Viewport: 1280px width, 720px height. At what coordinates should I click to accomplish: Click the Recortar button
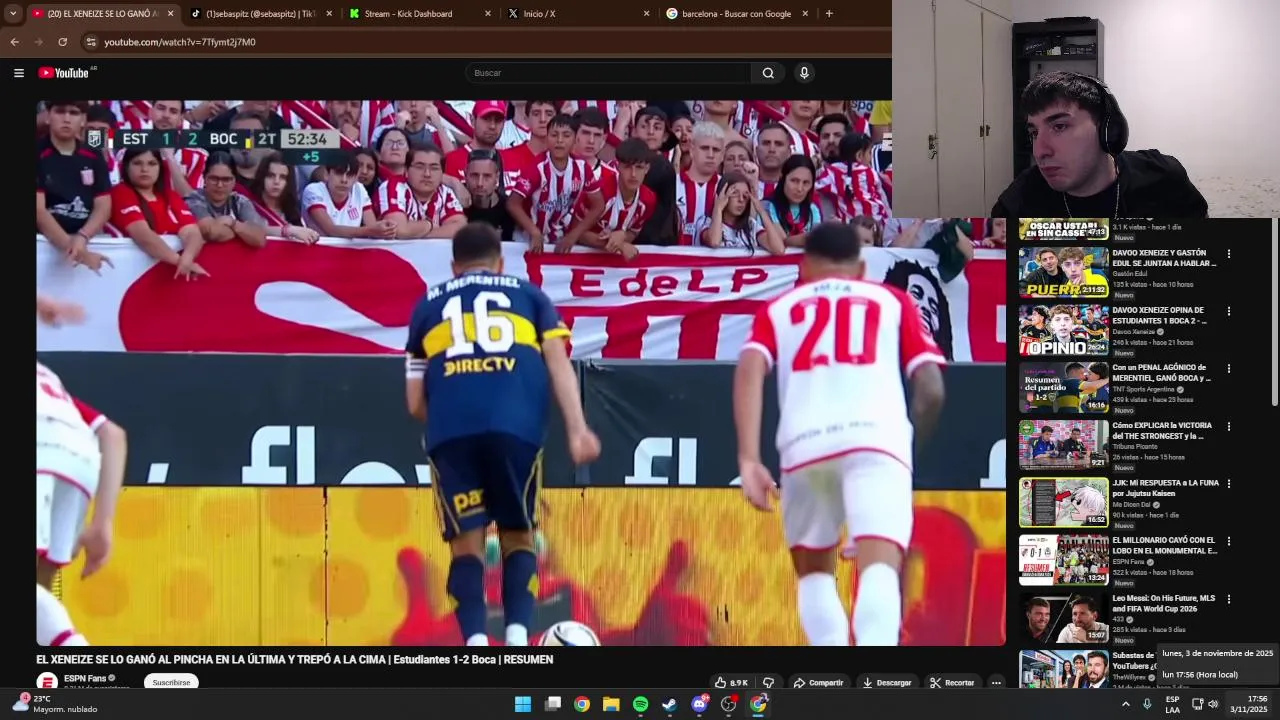(x=952, y=683)
